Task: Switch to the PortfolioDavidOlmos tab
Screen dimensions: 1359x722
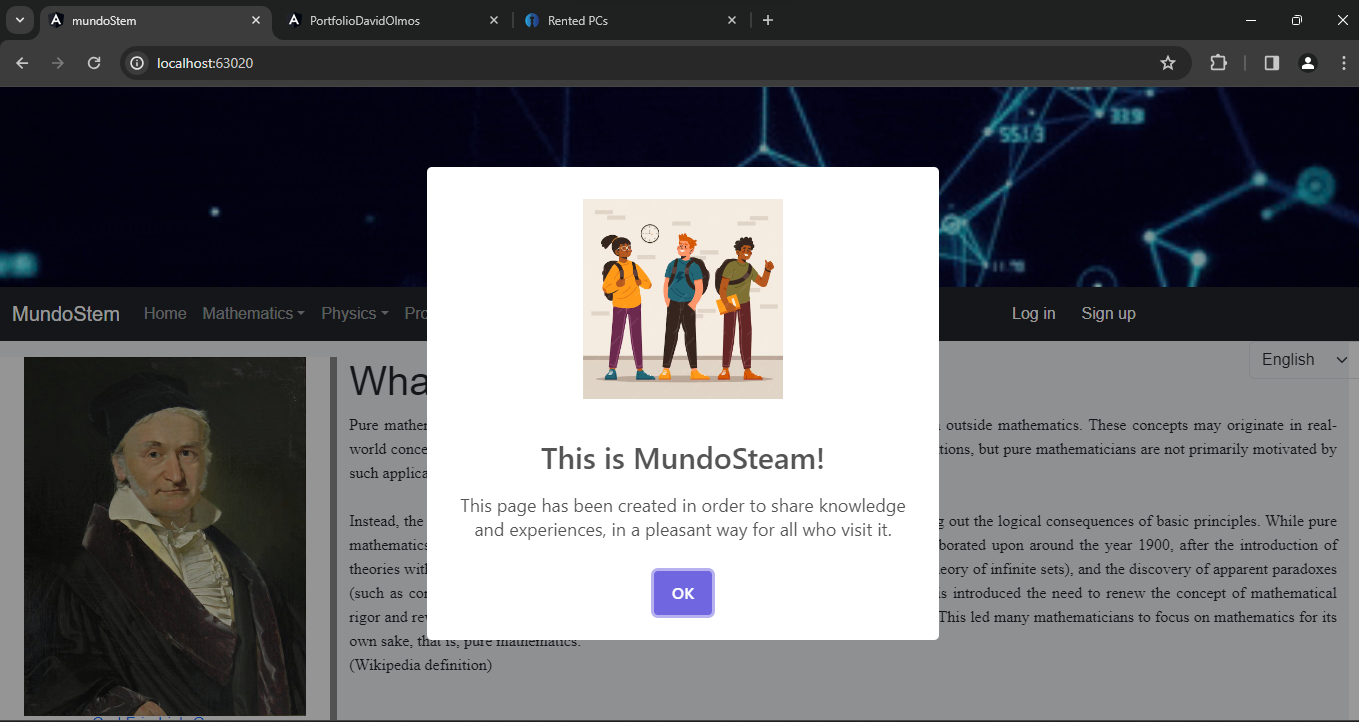Action: tap(393, 20)
